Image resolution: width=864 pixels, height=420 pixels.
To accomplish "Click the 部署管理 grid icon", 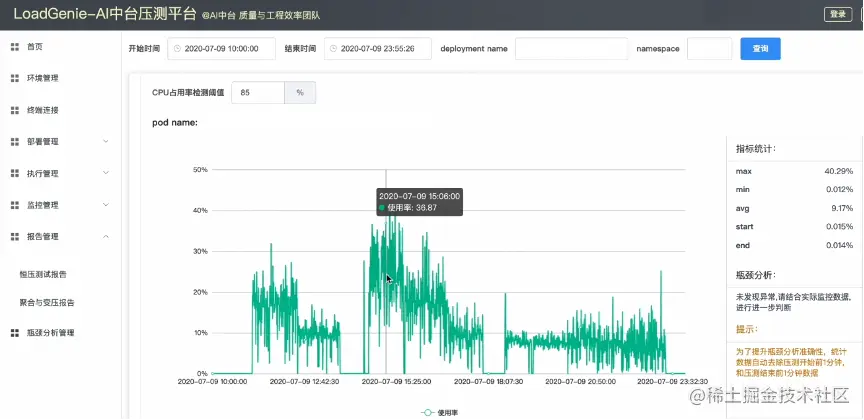I will (15, 142).
